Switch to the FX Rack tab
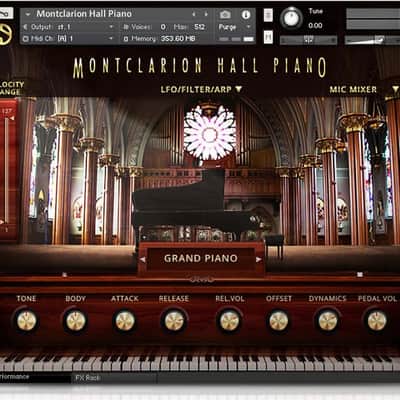This screenshot has width=400, height=400. coord(87,378)
